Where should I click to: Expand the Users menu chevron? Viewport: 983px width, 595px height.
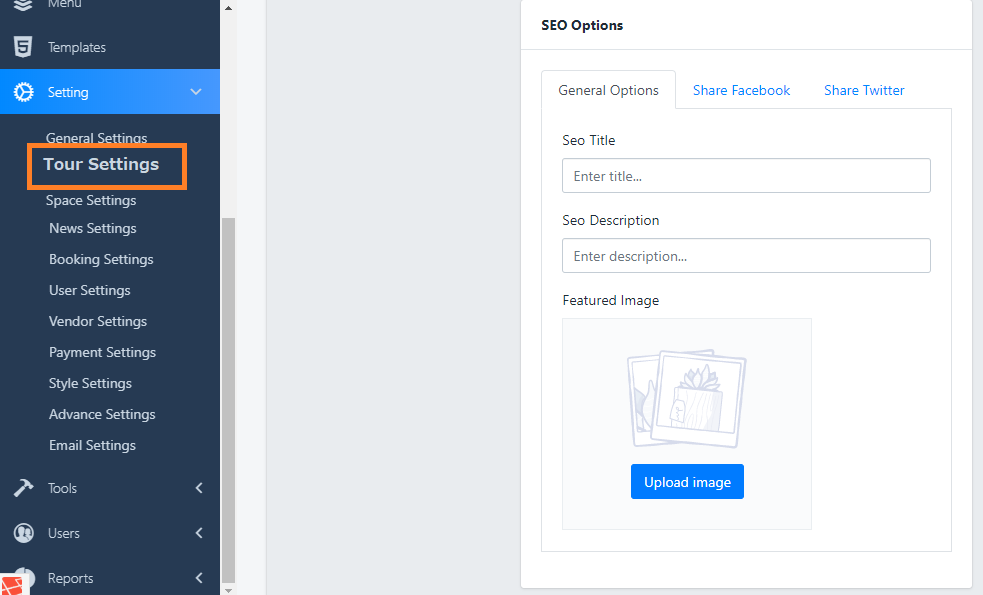tap(198, 533)
